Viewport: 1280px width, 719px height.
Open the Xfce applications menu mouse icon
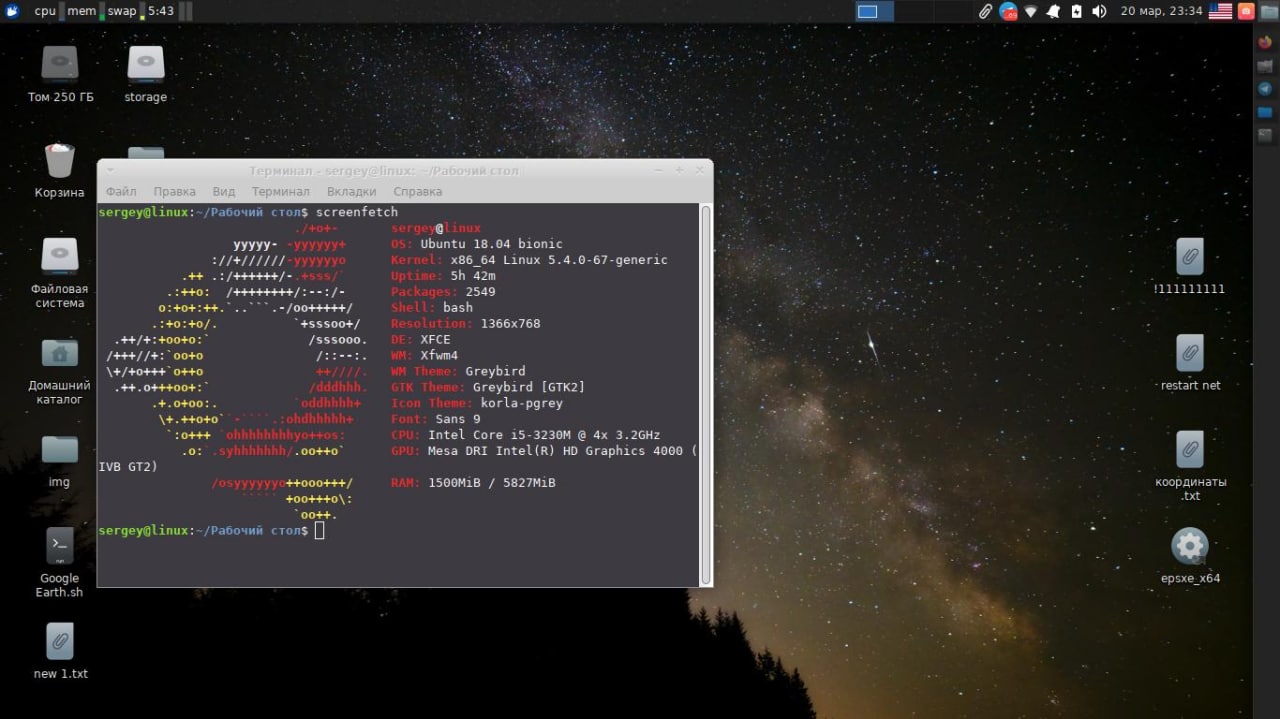[12, 11]
